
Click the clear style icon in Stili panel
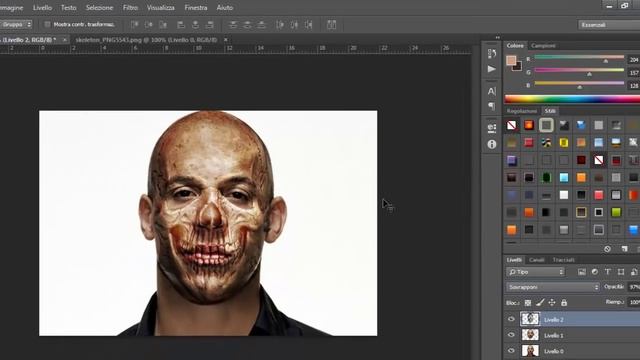point(607,249)
